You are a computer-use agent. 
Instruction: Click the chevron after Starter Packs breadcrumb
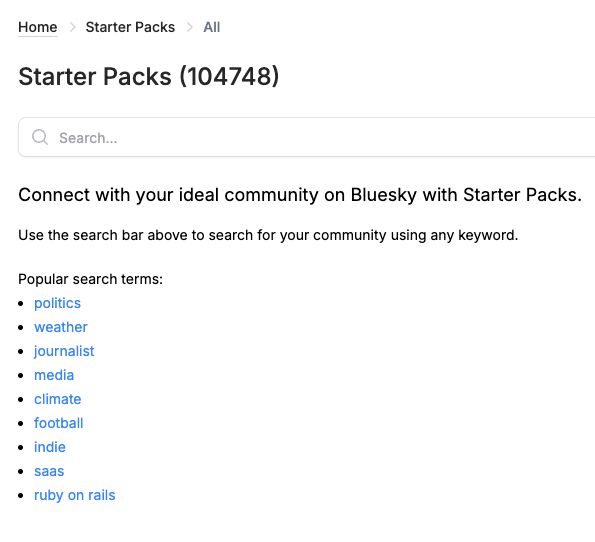point(190,27)
